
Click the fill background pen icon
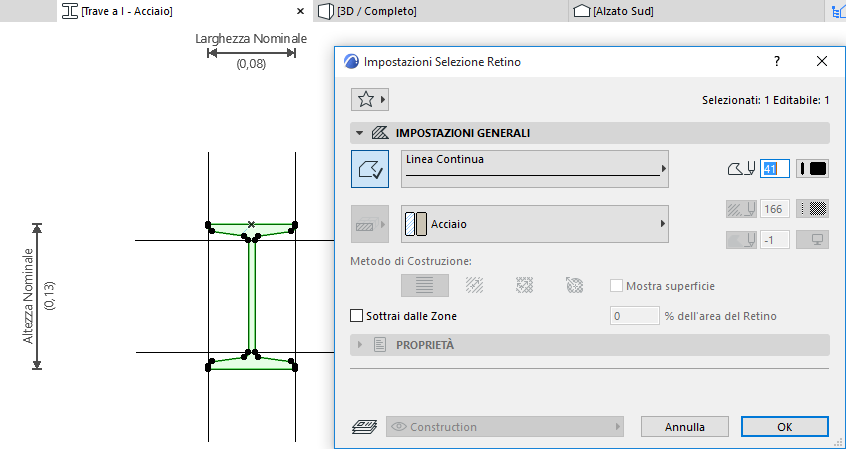tap(741, 240)
